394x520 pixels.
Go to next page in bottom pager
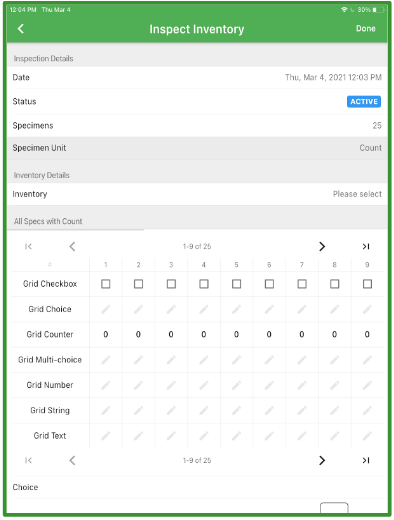[x=322, y=460]
